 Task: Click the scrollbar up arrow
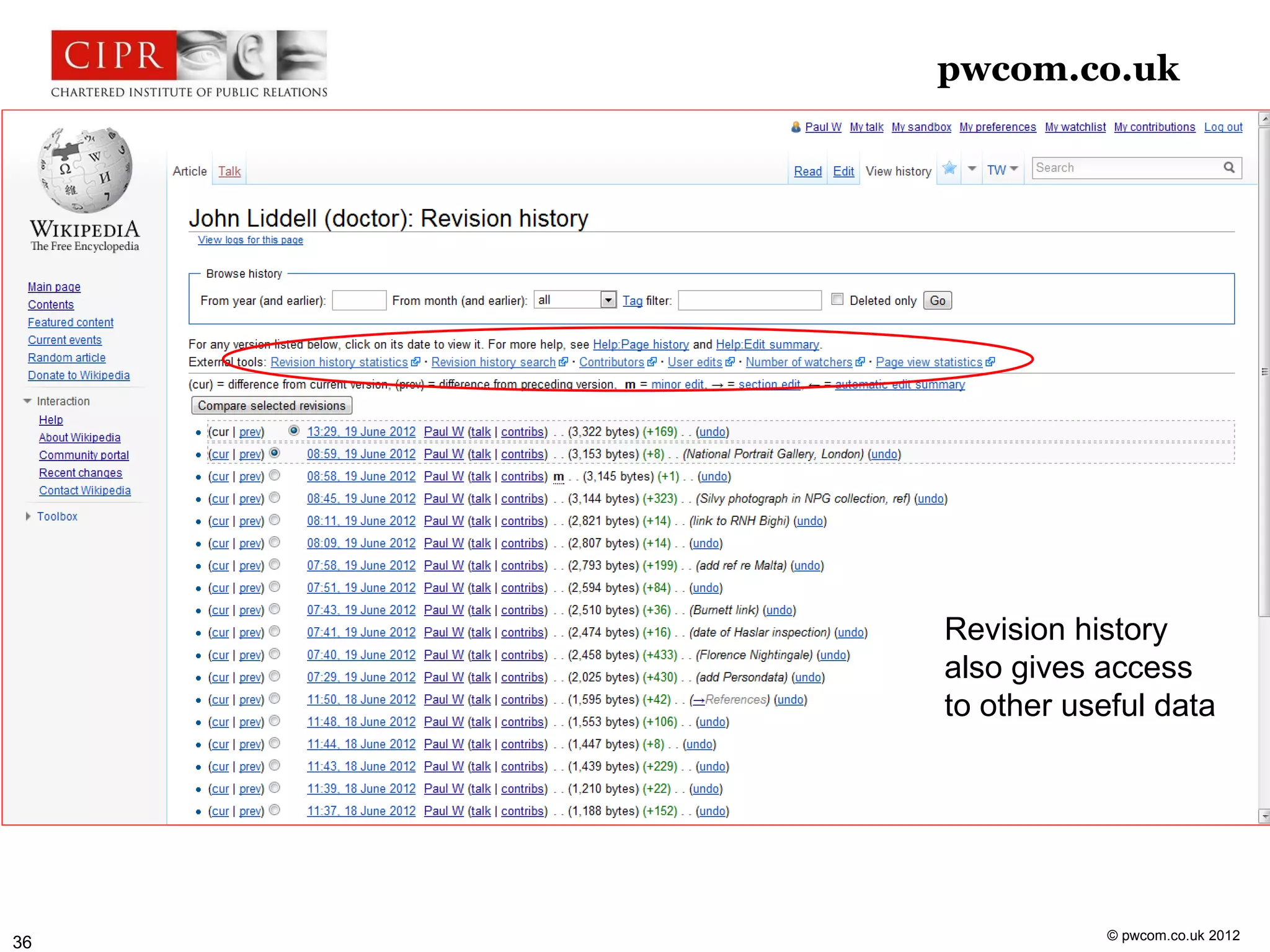[x=1264, y=118]
